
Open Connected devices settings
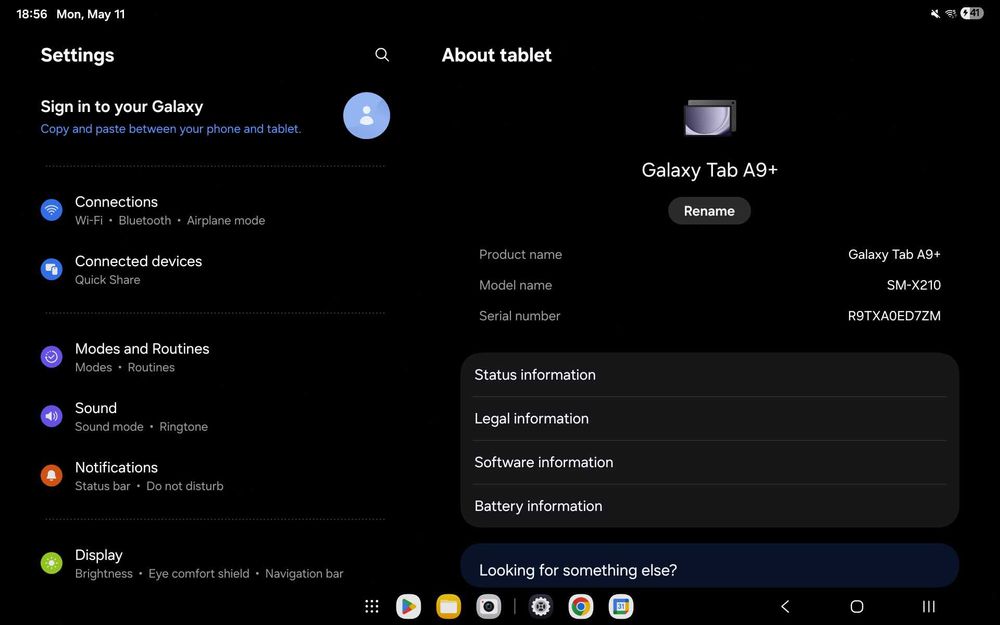point(215,269)
